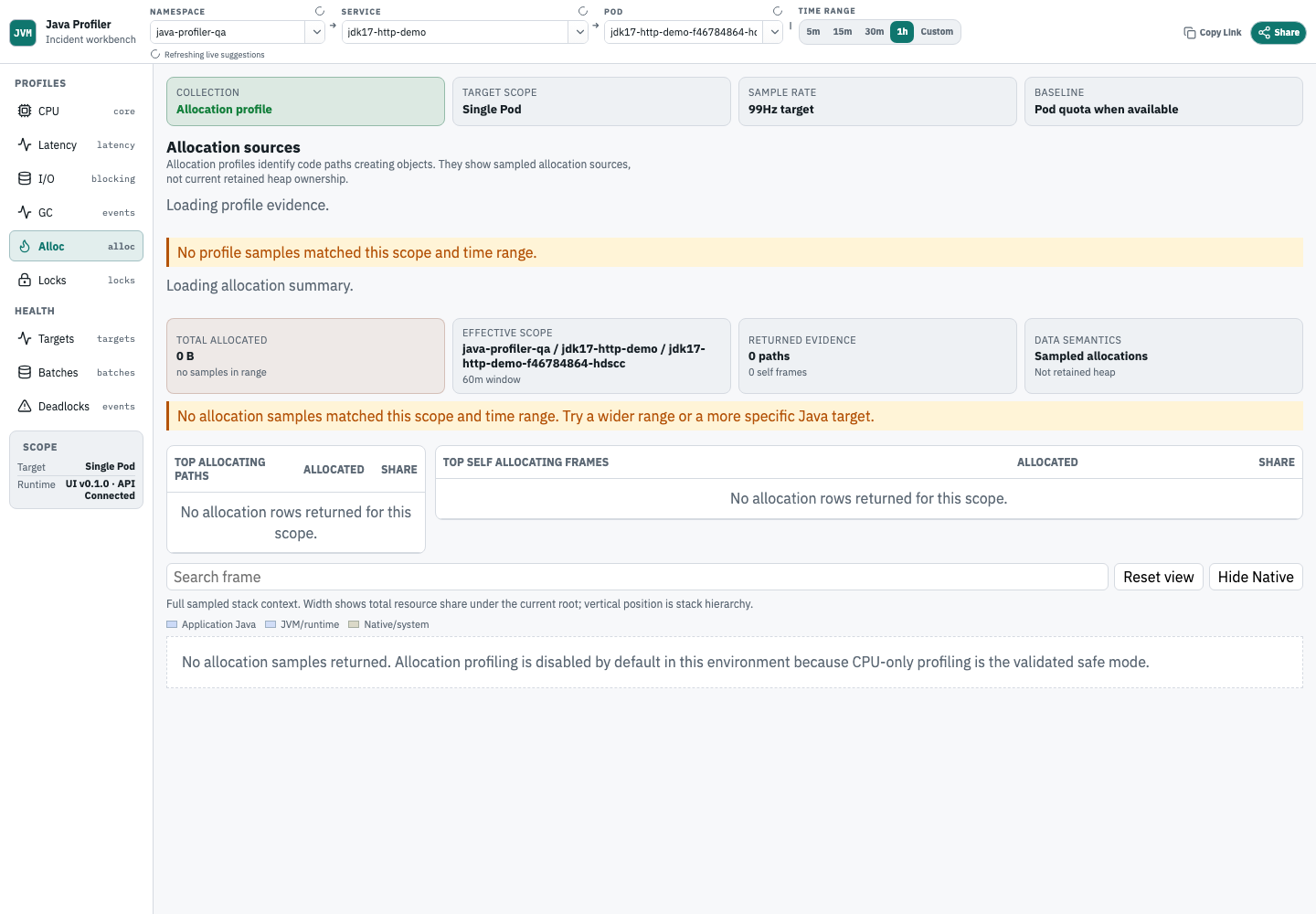This screenshot has height=914, width=1316.
Task: Open the Latency profile pulse icon
Action: [x=25, y=144]
